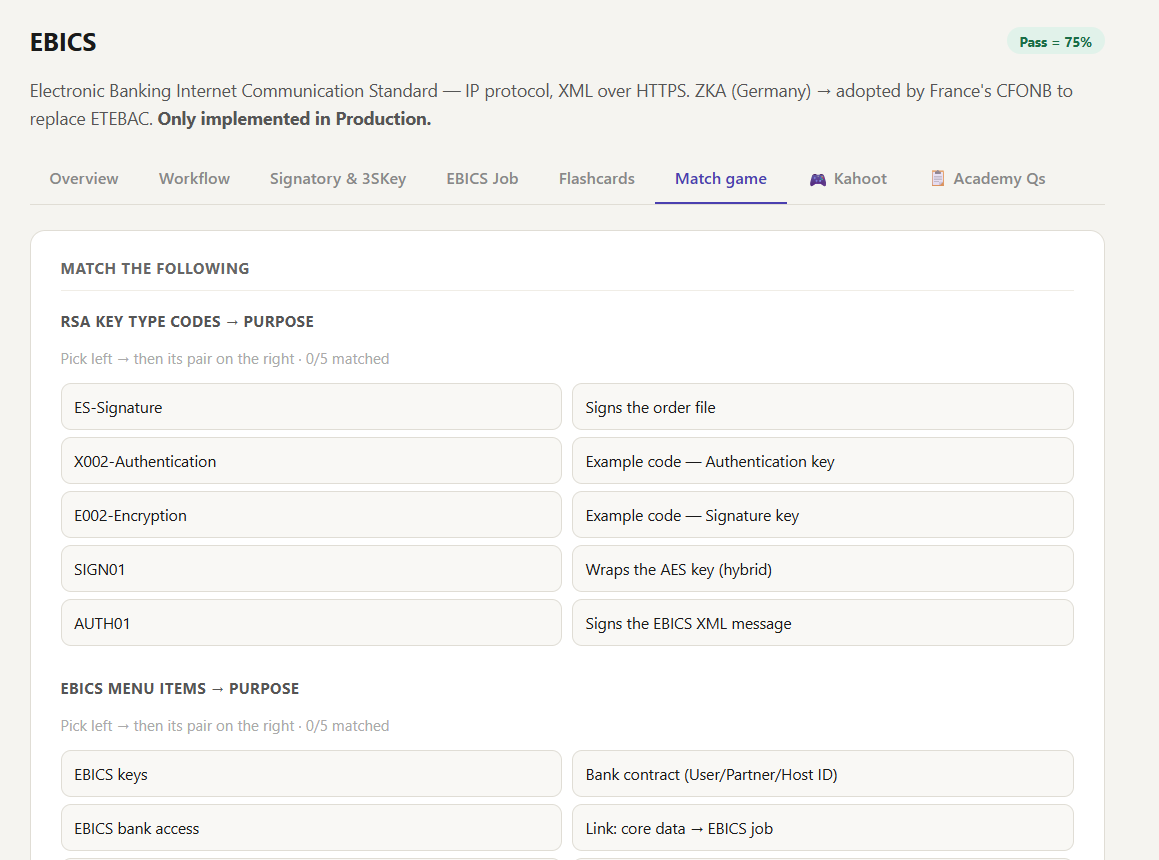This screenshot has width=1159, height=860.
Task: Pick 'Example code — Authentication key' answer
Action: coord(823,461)
